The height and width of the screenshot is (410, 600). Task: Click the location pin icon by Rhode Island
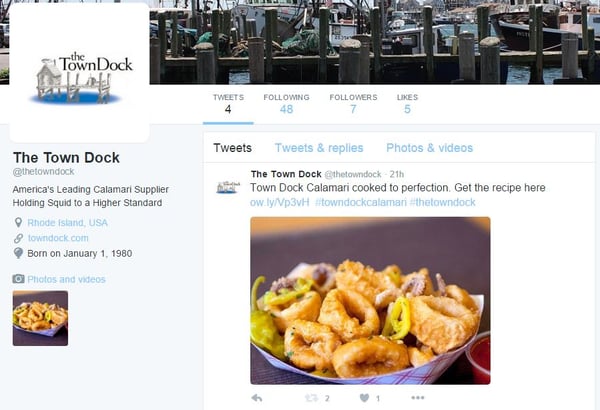[18, 222]
